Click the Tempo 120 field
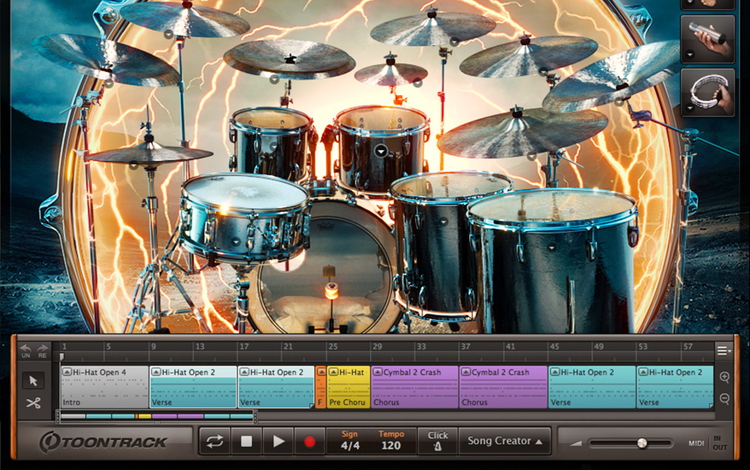The height and width of the screenshot is (470, 750). tap(391, 446)
